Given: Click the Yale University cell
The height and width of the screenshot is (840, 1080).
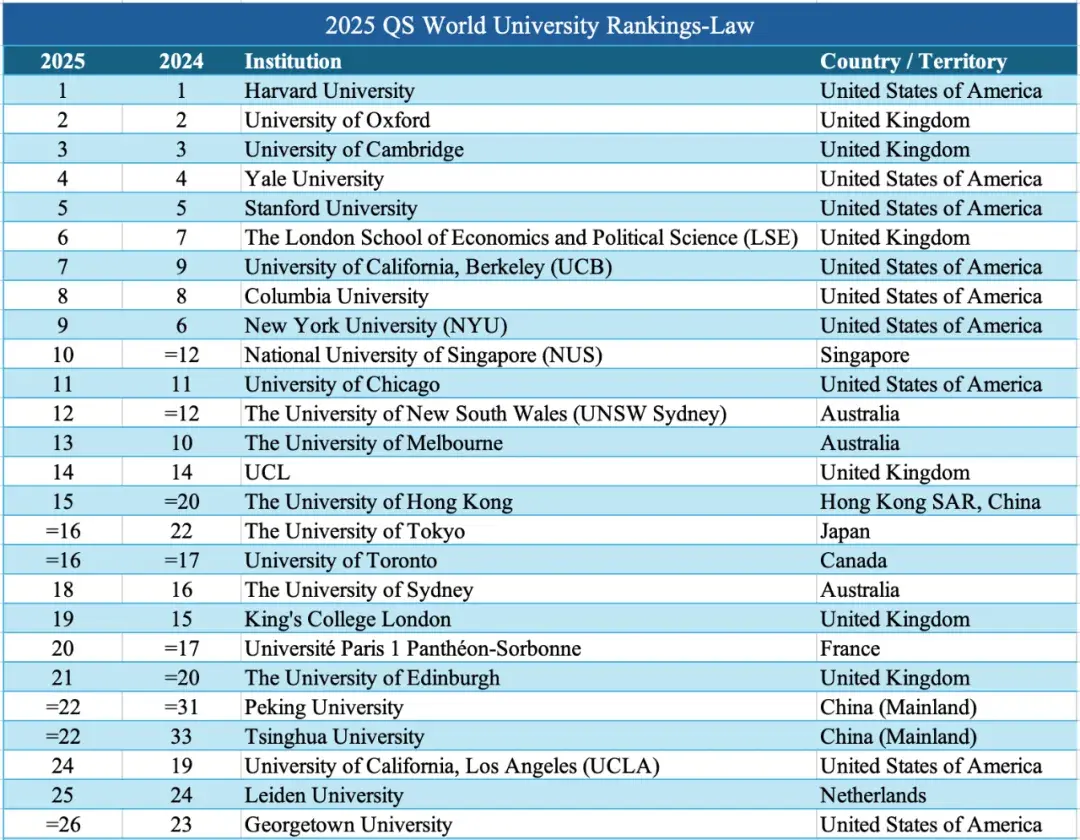Looking at the screenshot, I should (x=313, y=178).
